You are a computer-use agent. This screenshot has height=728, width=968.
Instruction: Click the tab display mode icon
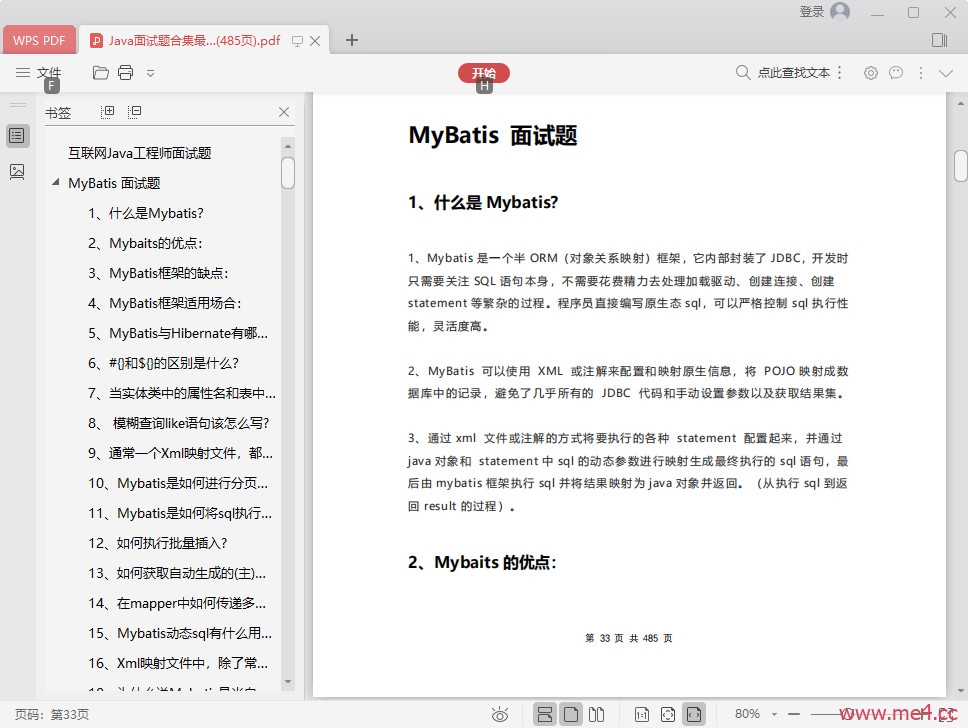(x=297, y=41)
